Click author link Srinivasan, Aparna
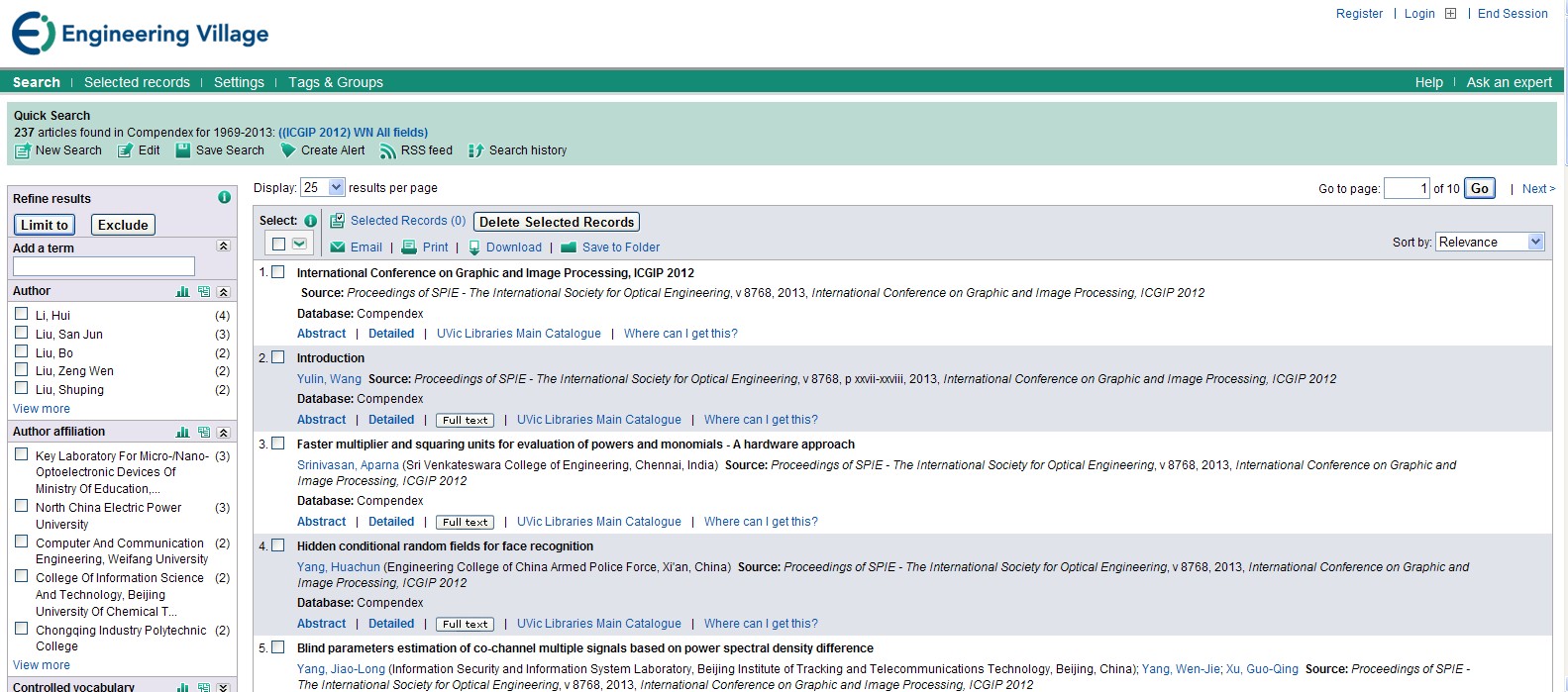Viewport: 1568px width, 692px height. [x=348, y=465]
